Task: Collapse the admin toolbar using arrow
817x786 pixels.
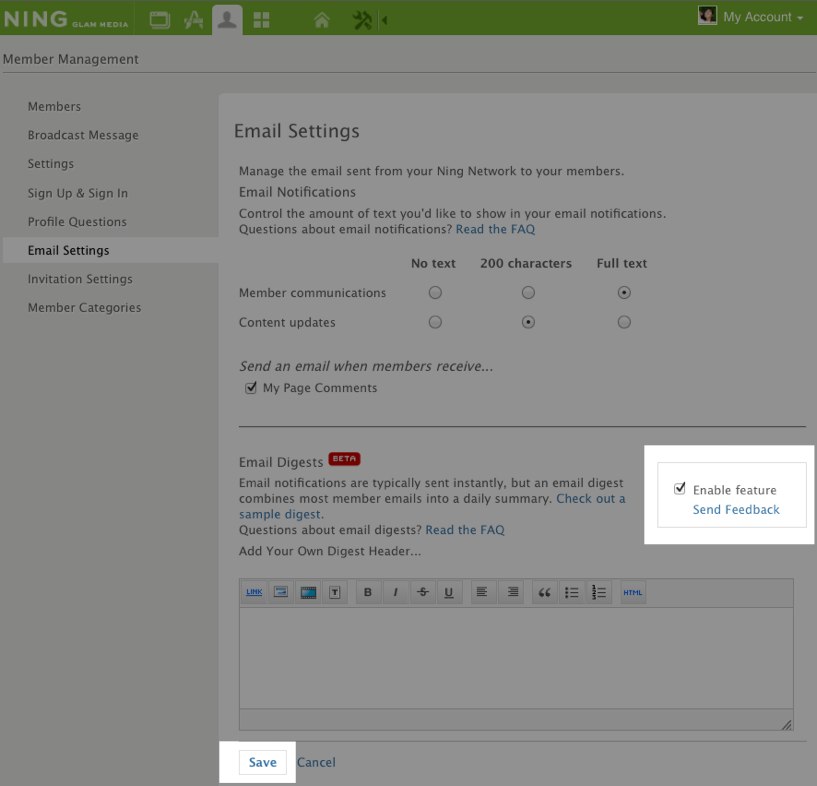Action: tap(385, 20)
